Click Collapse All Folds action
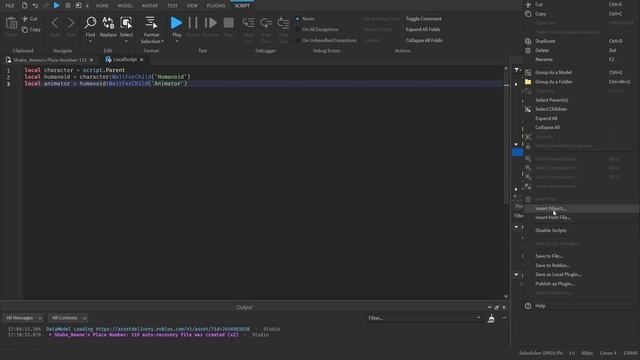This screenshot has height=360, width=640. point(424,40)
